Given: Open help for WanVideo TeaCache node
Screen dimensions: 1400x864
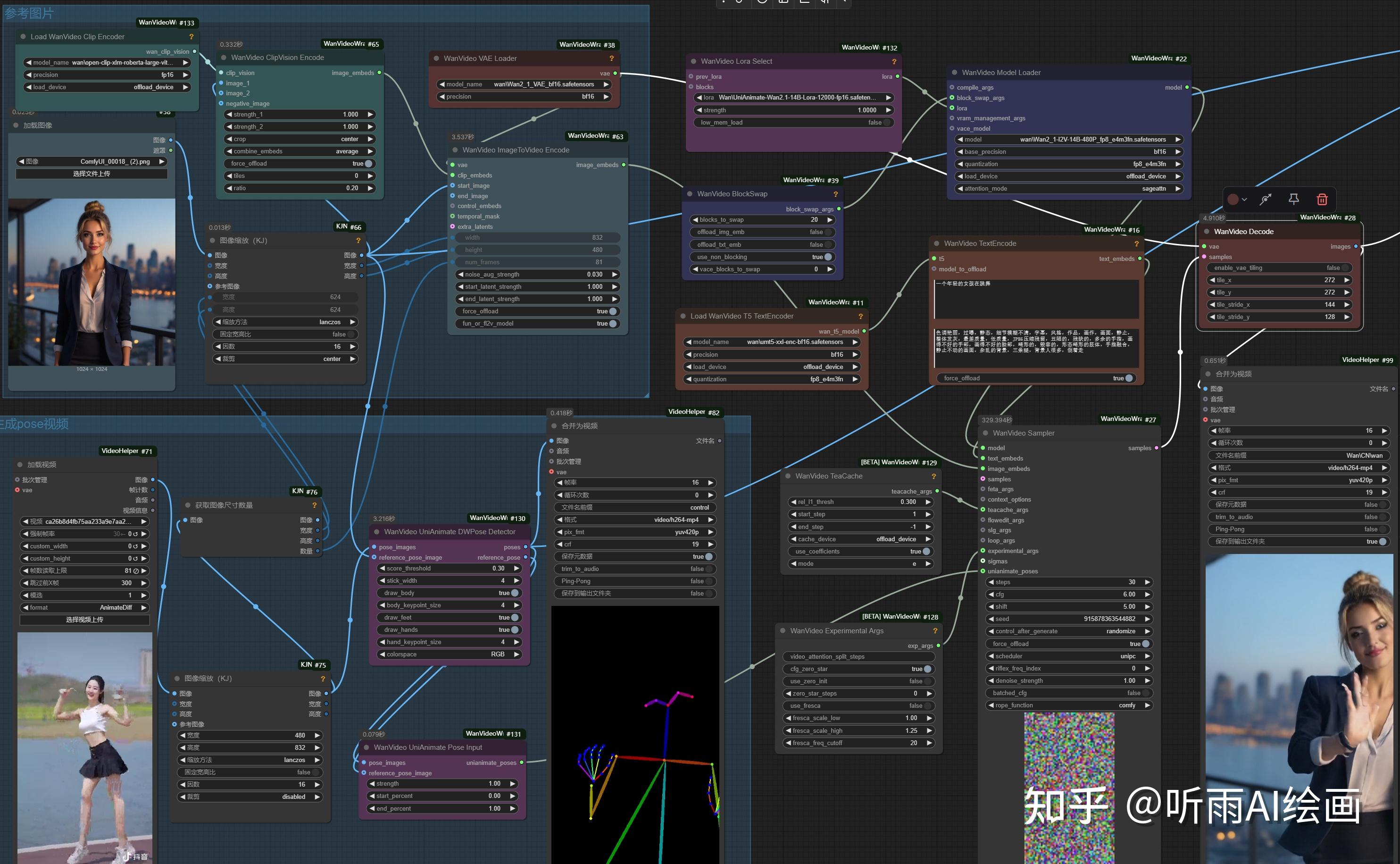Looking at the screenshot, I should pyautogui.click(x=933, y=476).
